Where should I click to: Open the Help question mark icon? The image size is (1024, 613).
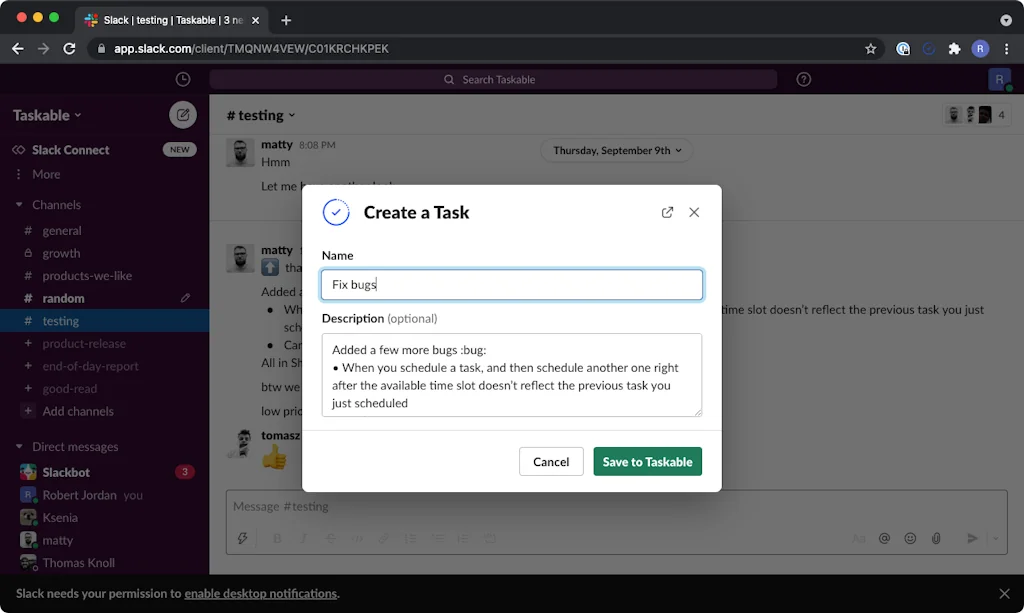point(803,79)
